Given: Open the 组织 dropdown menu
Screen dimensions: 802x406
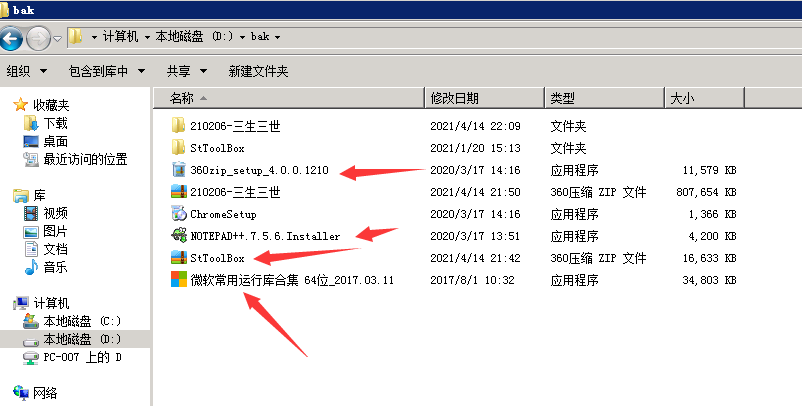Looking at the screenshot, I should 26,71.
